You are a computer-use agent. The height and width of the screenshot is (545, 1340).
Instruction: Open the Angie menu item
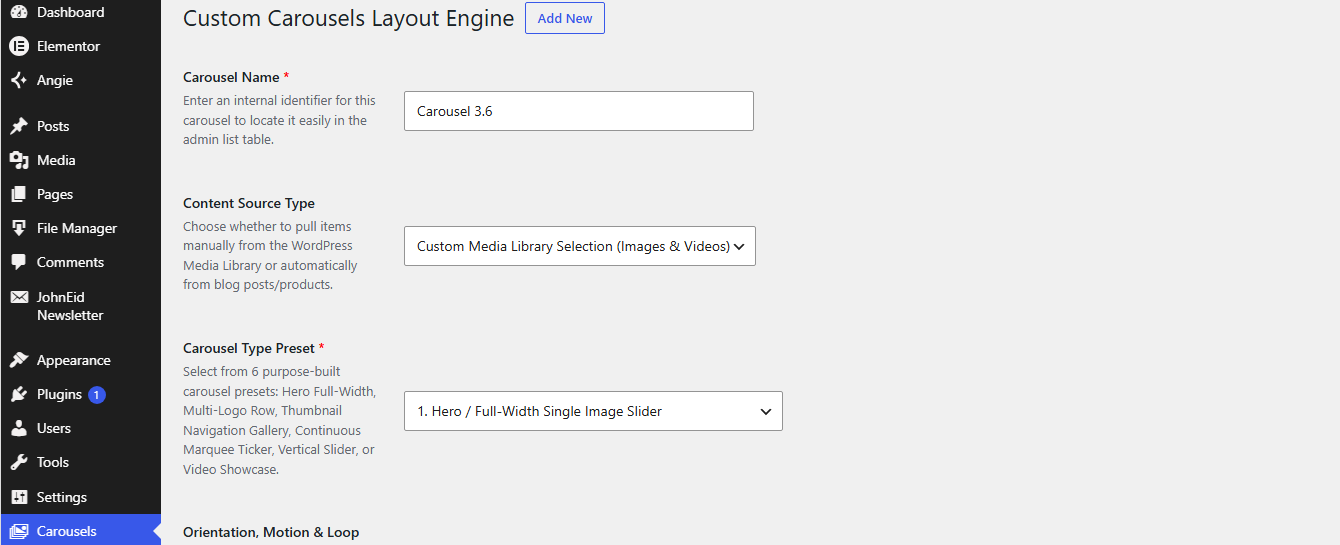80,80
